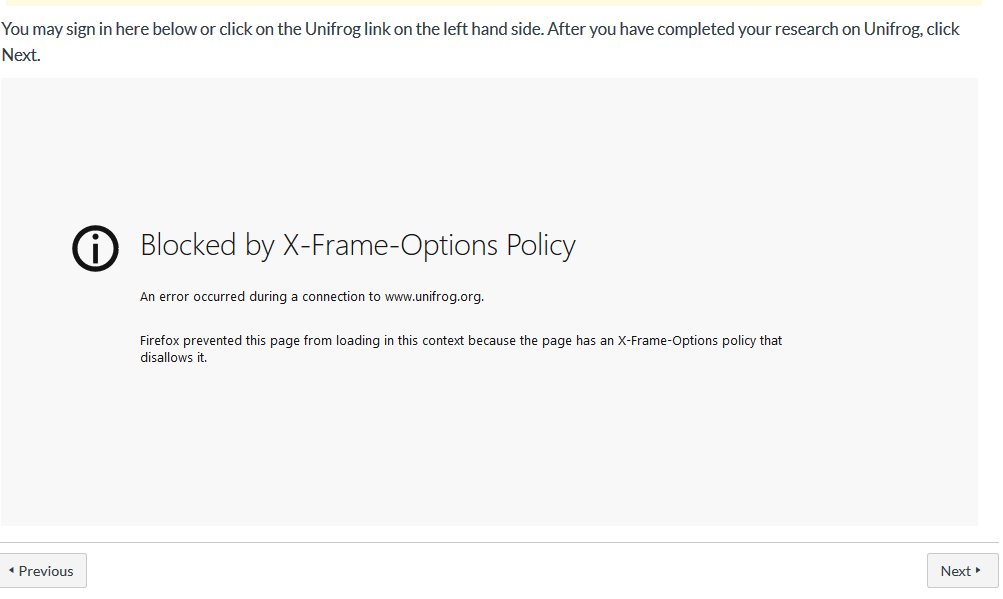Screen dimensions: 1003x599
Task: Click the word 'Next.' ending the instructions
Action: (21, 55)
